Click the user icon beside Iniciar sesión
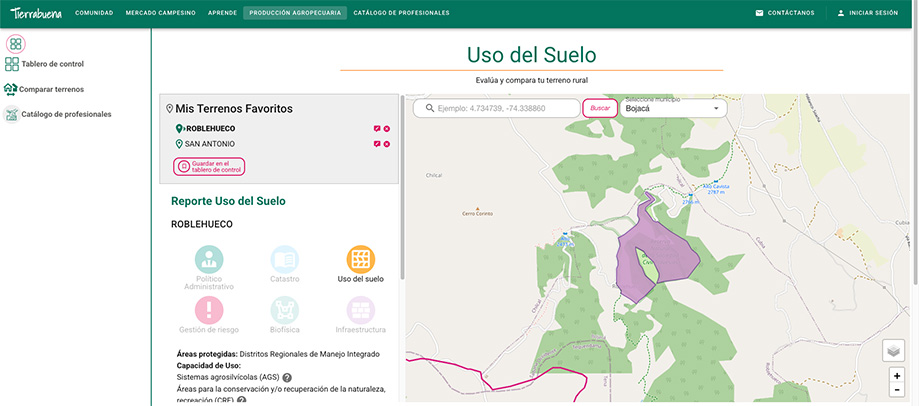The image size is (919, 406). 841,13
